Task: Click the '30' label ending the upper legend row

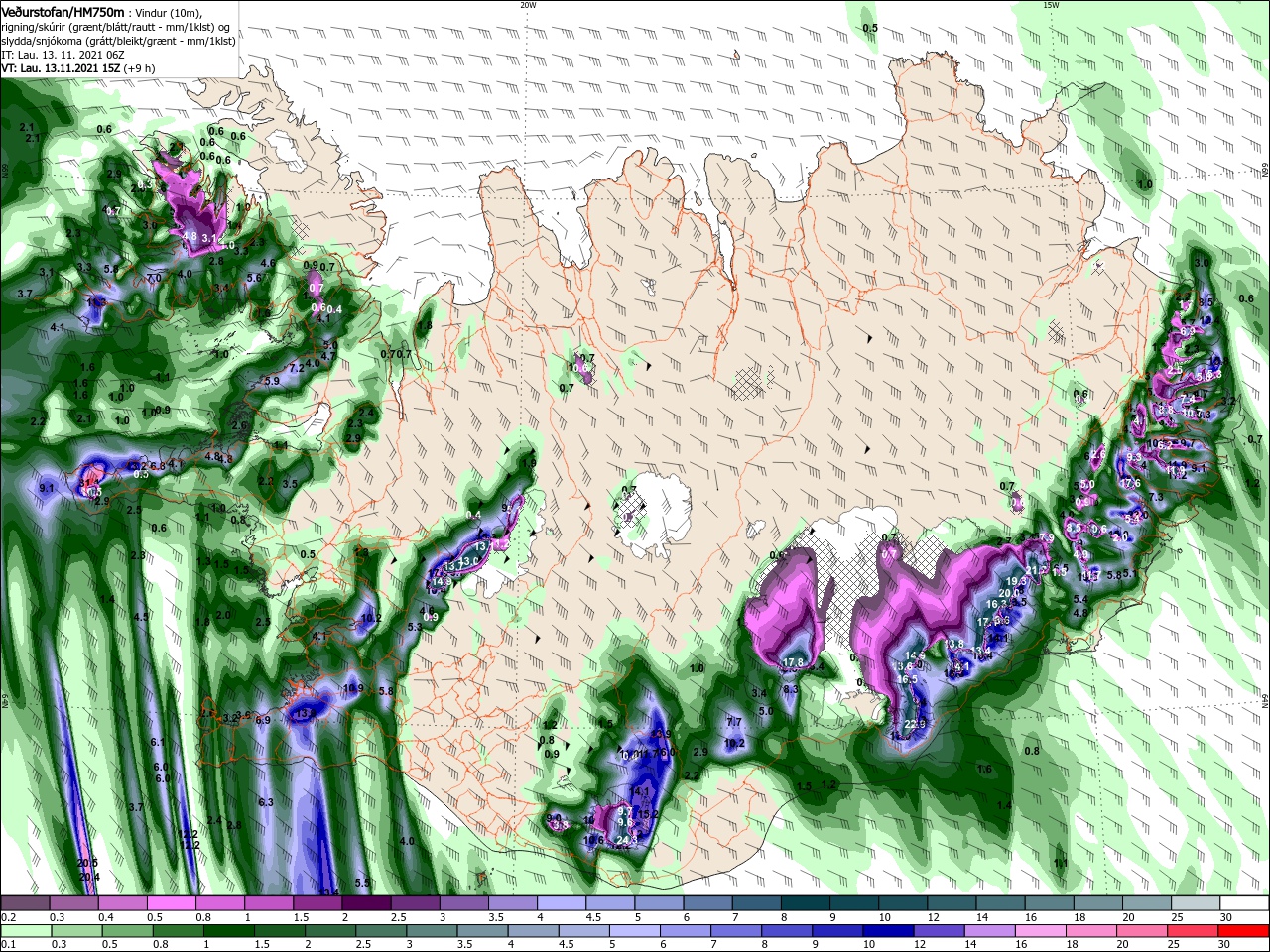Action: 1226,917
